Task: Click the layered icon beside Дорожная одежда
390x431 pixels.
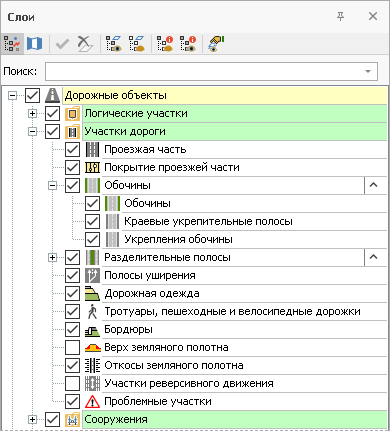Action: (x=92, y=293)
